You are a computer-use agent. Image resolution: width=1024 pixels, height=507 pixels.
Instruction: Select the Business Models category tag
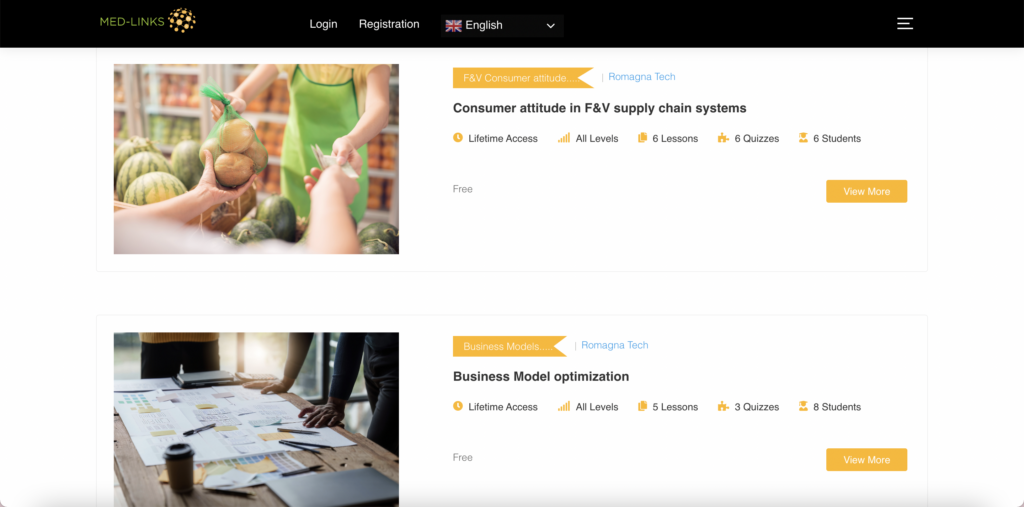(505, 346)
